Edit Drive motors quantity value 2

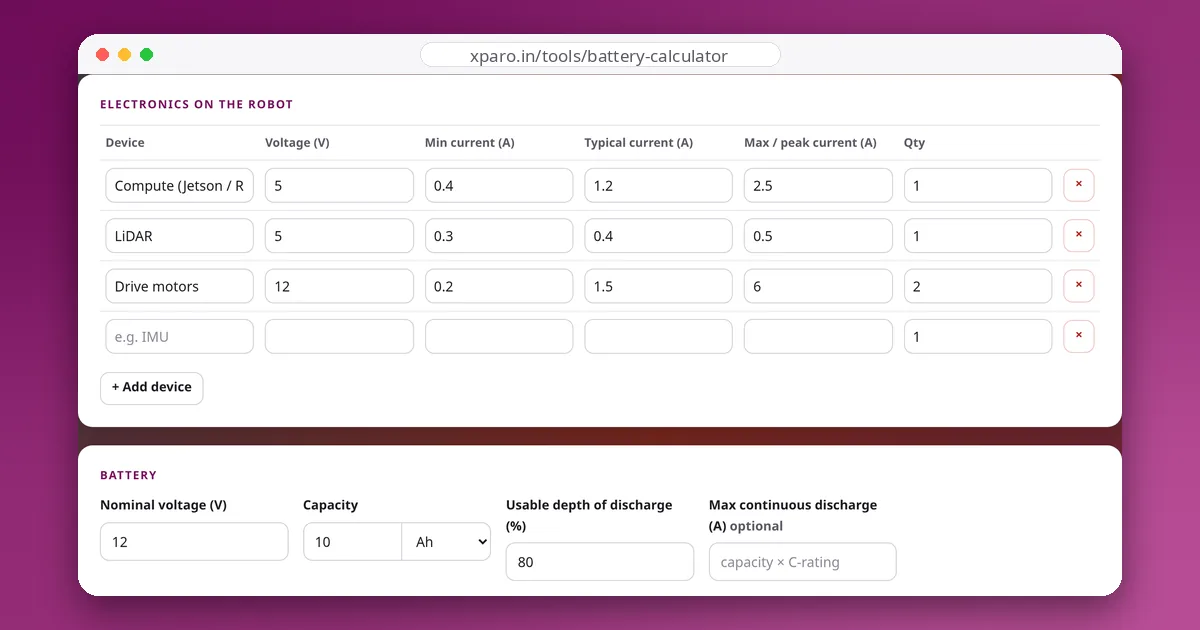(x=978, y=286)
